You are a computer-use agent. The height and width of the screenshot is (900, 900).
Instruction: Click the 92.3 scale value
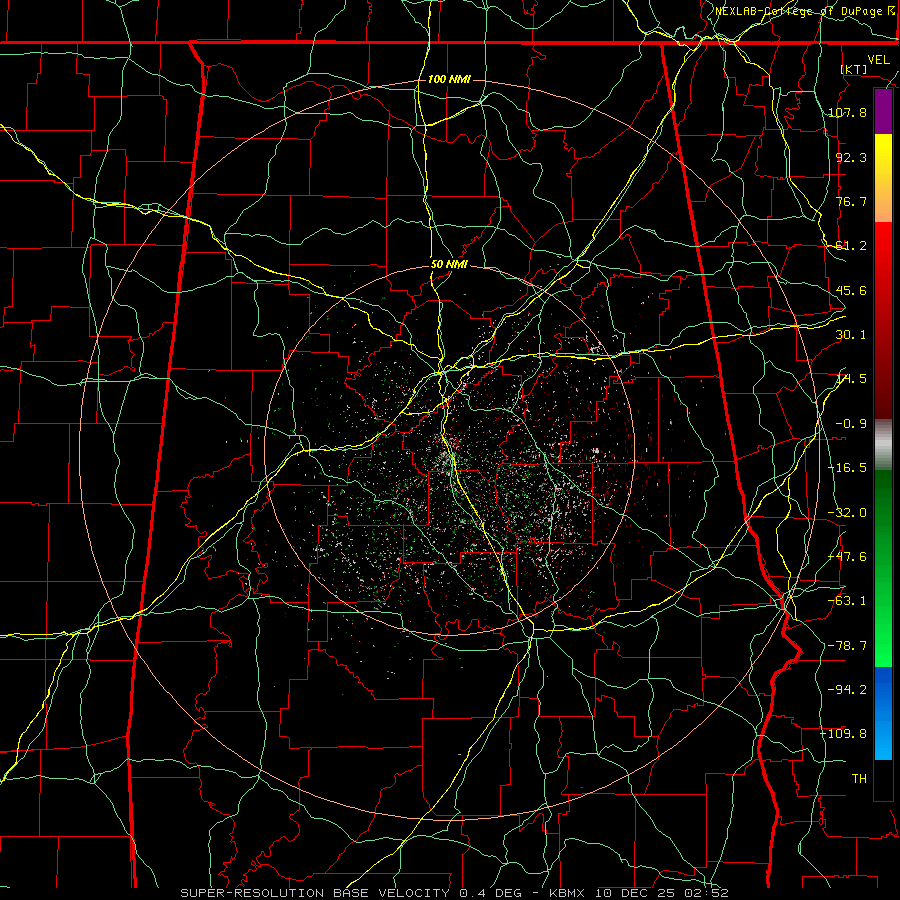tap(851, 157)
